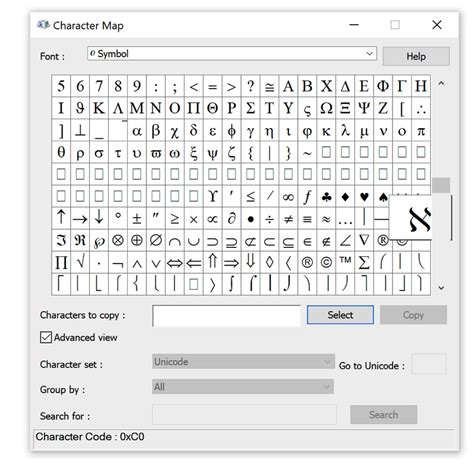Select the lowercase theta character
This screenshot has width=474, height=465.
(61, 153)
